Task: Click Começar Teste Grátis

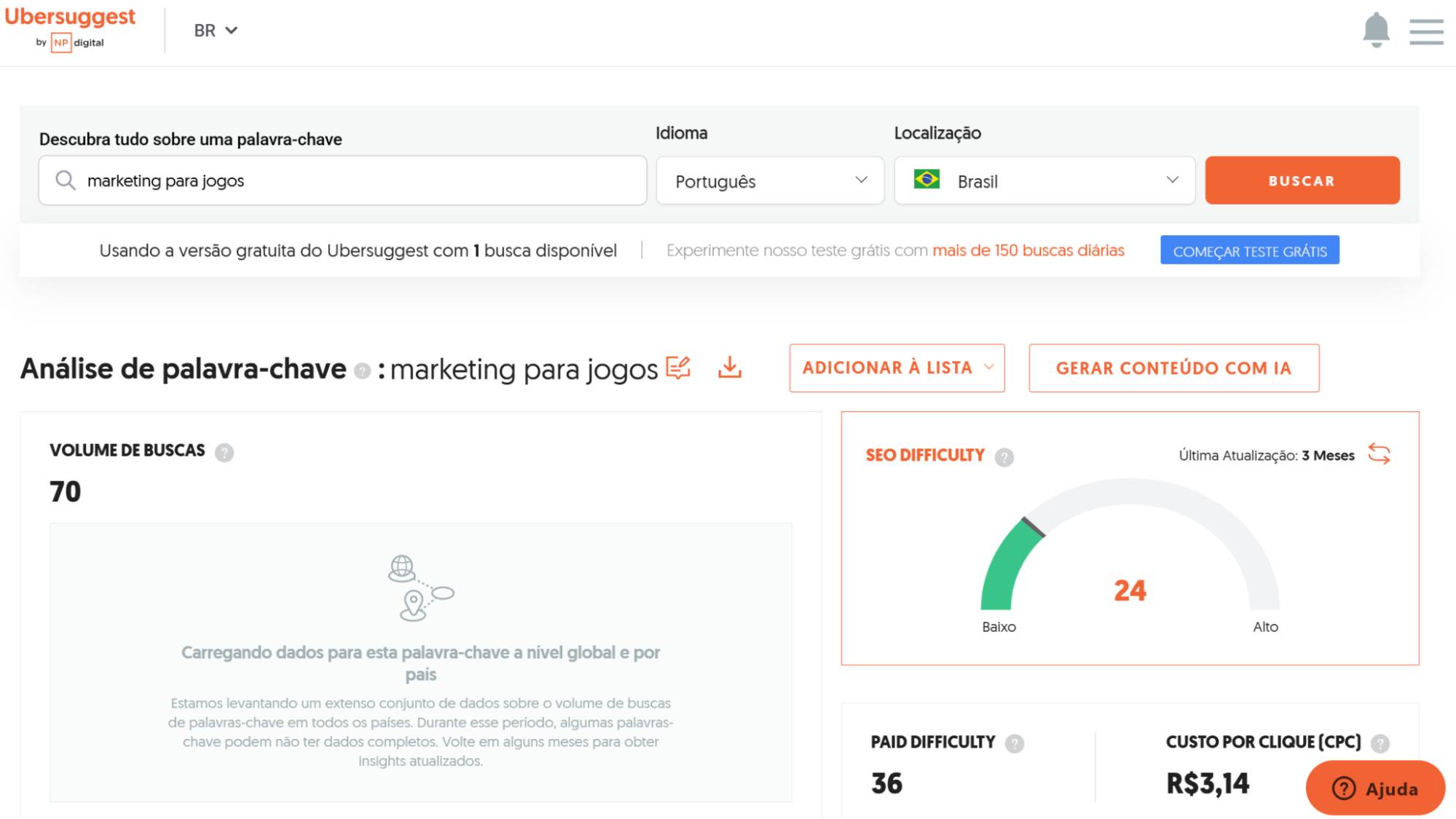Action: pos(1250,250)
